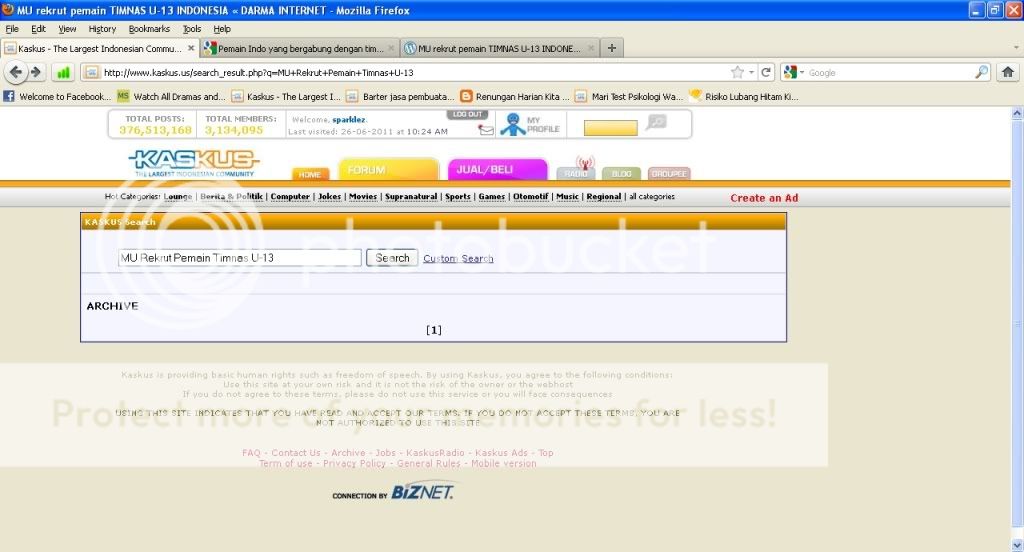This screenshot has width=1024, height=552.
Task: Open the Tools menu
Action: click(192, 29)
